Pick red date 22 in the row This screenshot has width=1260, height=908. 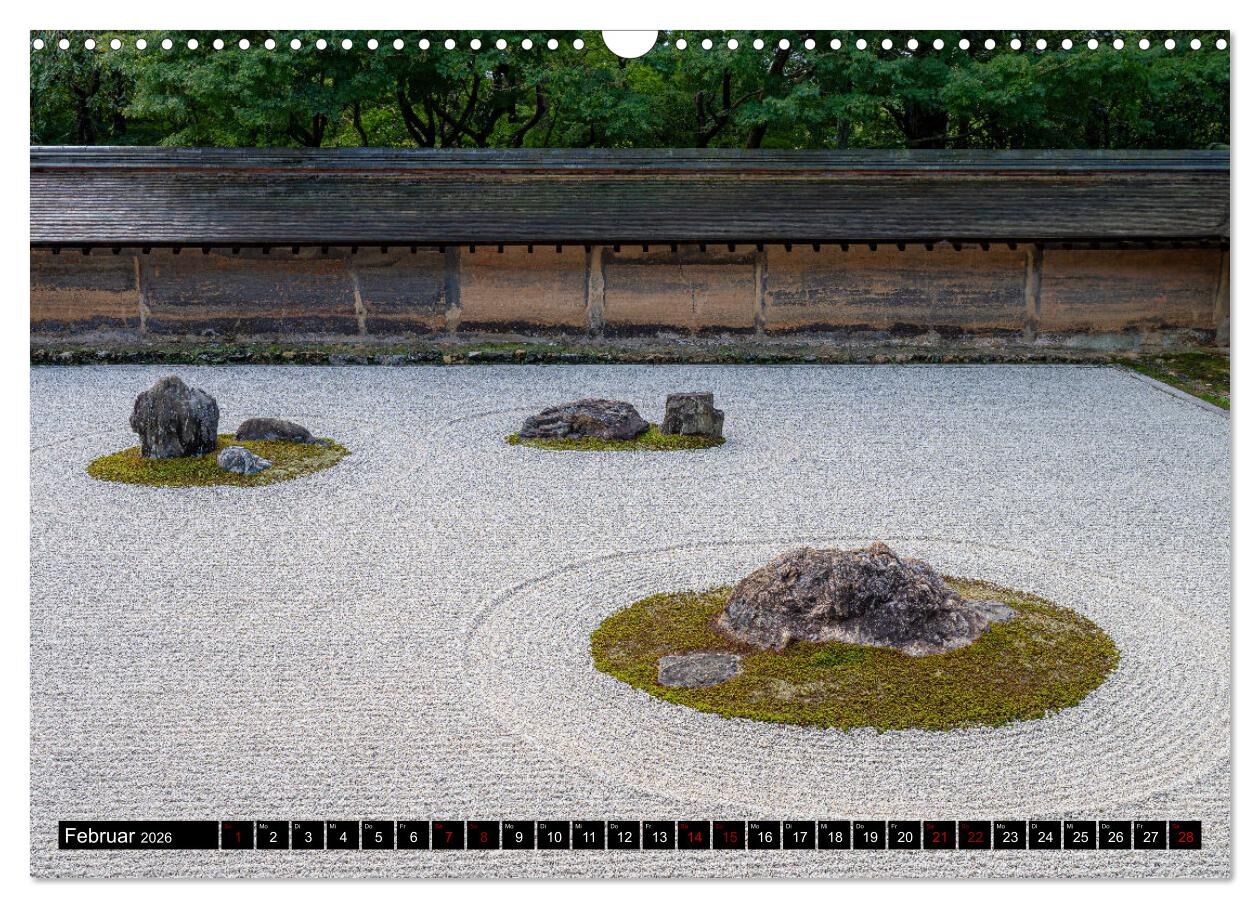tap(974, 836)
